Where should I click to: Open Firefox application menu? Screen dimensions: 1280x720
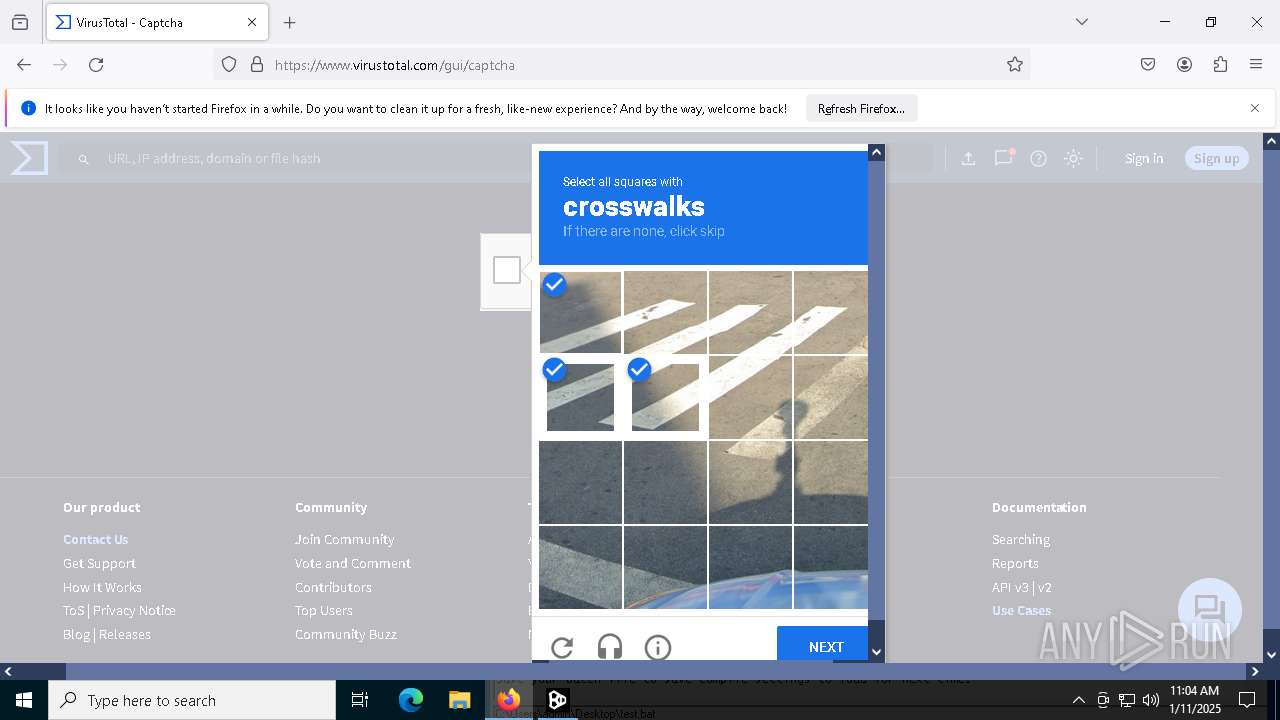[1256, 65]
